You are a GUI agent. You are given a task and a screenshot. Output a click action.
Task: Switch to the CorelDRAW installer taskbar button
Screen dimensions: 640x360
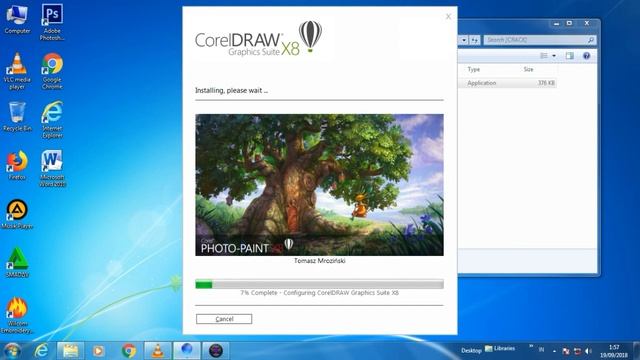click(x=187, y=351)
